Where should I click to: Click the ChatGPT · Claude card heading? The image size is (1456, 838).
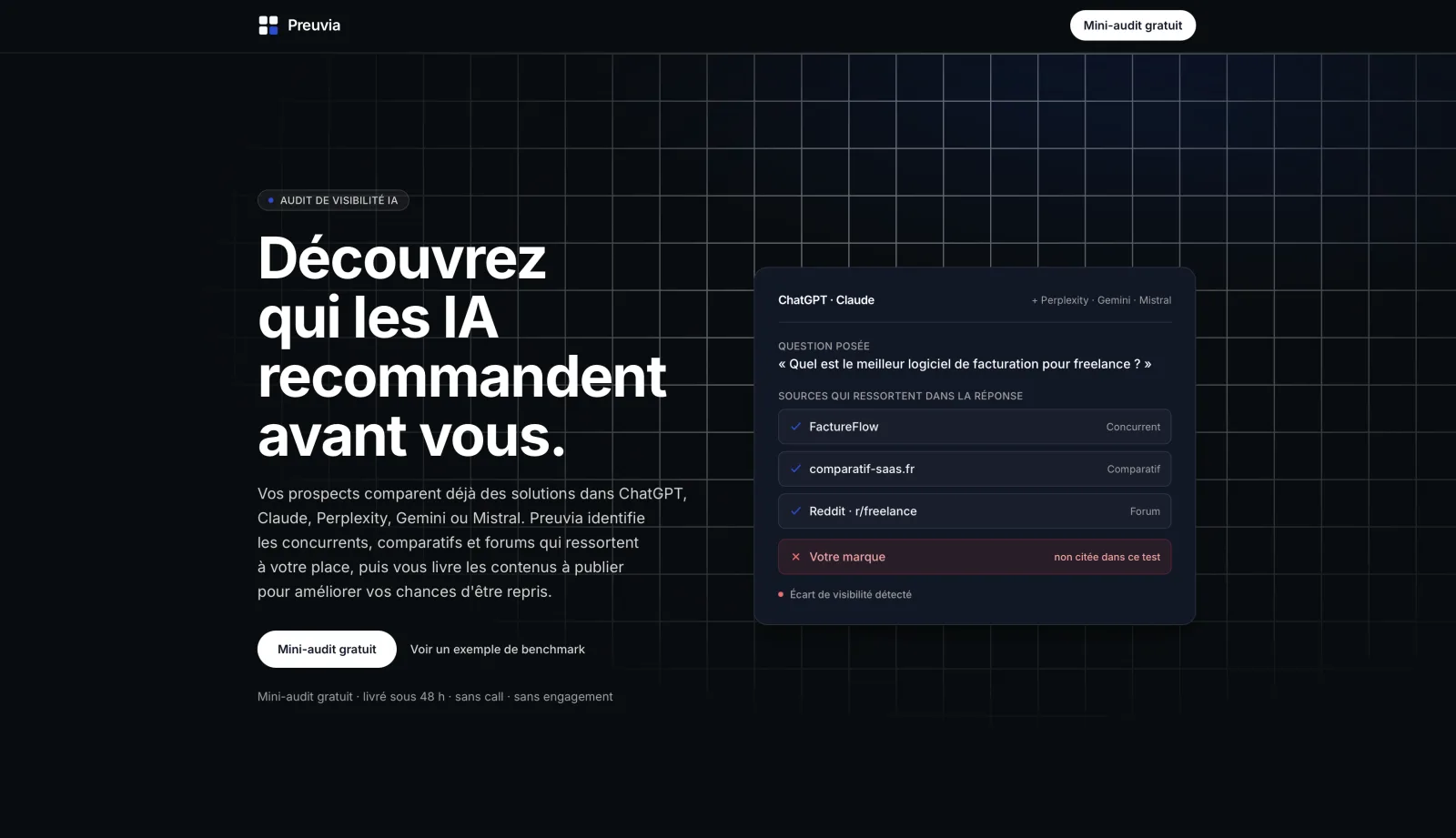(x=826, y=300)
